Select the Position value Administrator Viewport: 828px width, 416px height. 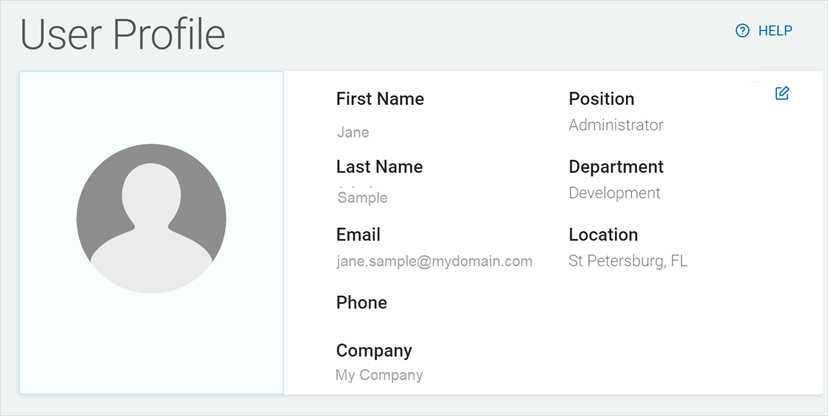pos(616,125)
